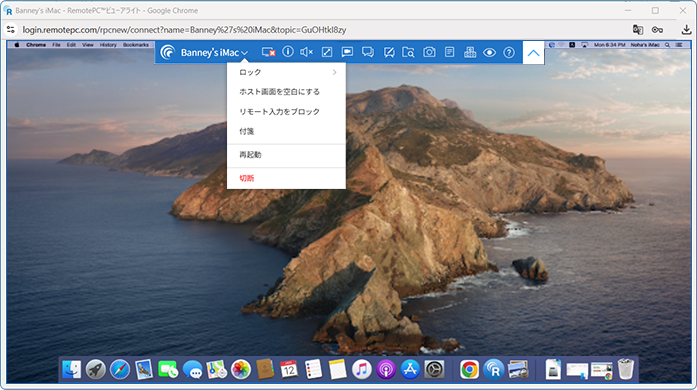Image resolution: width=697 pixels, height=390 pixels.
Task: Click the password key icon
Action: [x=657, y=30]
